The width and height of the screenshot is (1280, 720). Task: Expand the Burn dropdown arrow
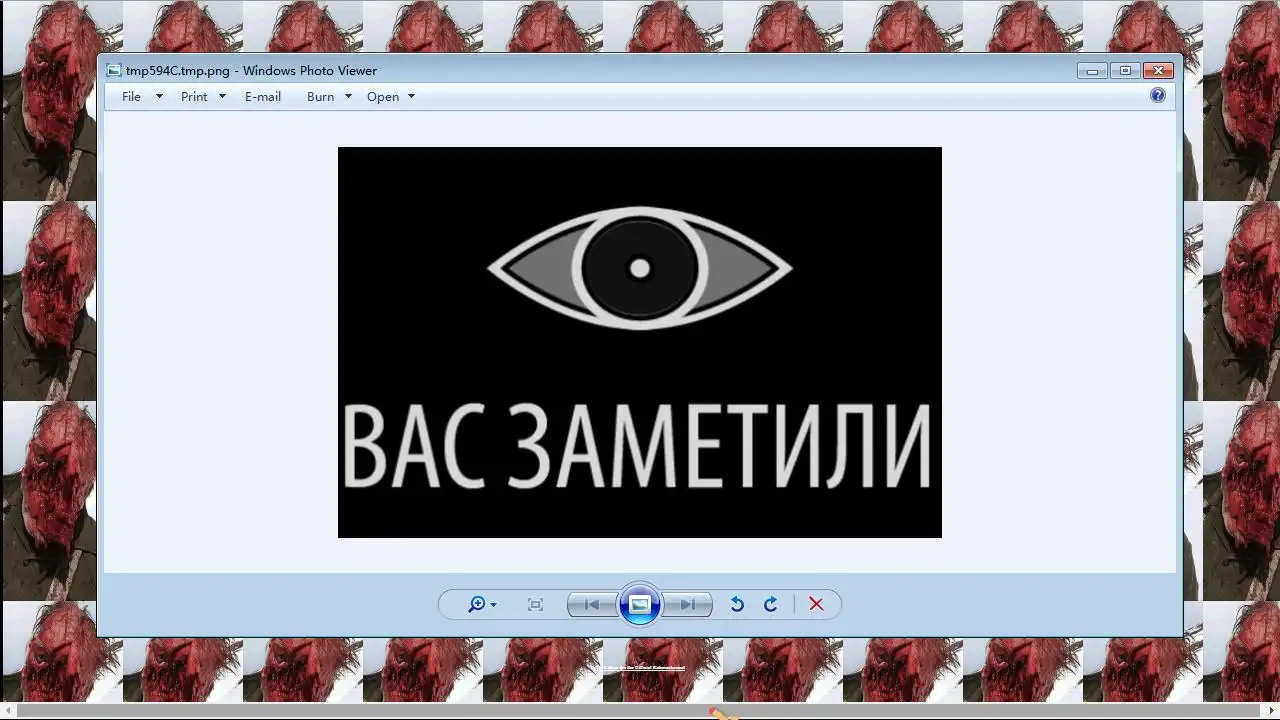coord(348,97)
